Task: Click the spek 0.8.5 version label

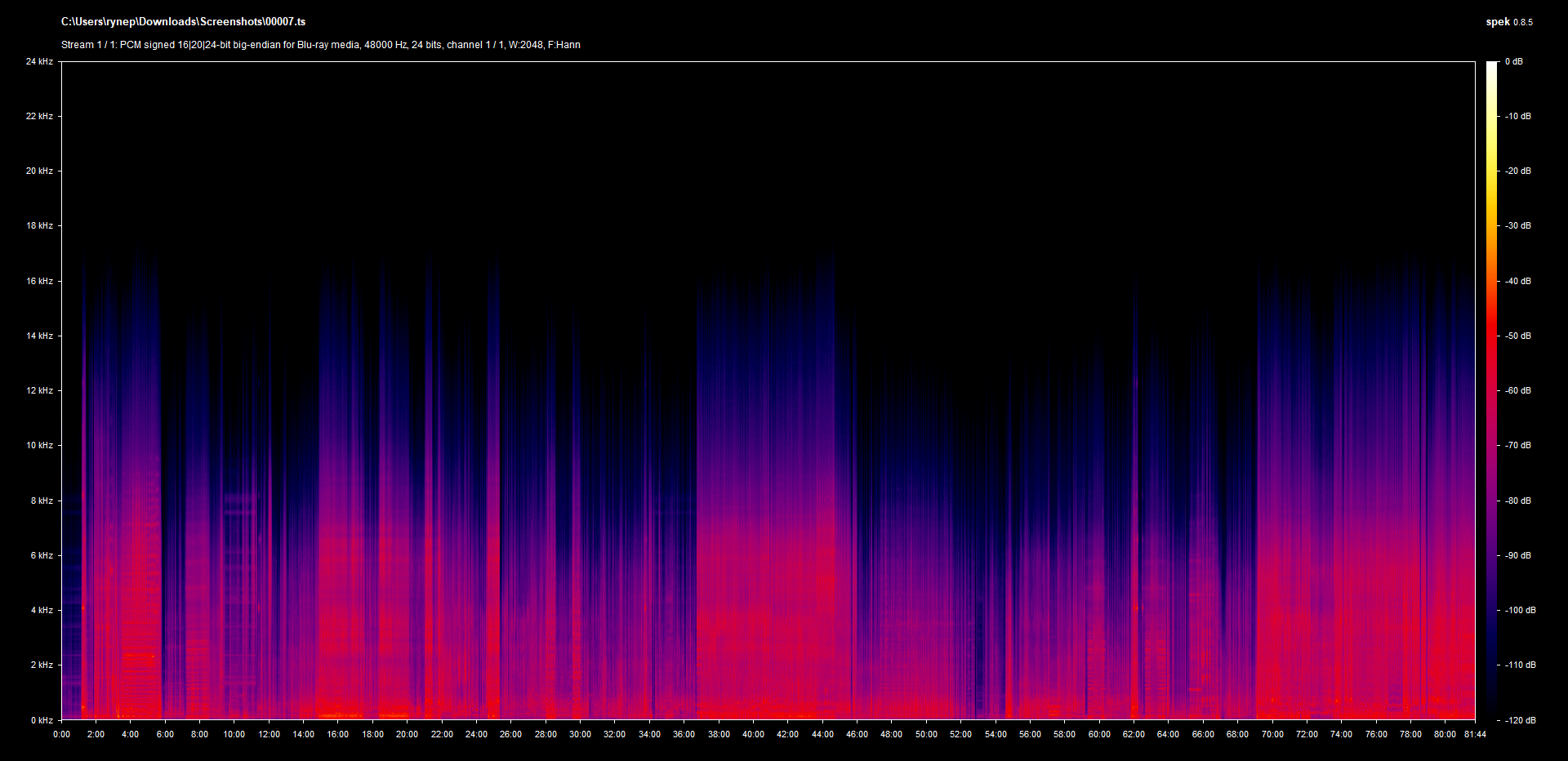Action: point(1508,22)
